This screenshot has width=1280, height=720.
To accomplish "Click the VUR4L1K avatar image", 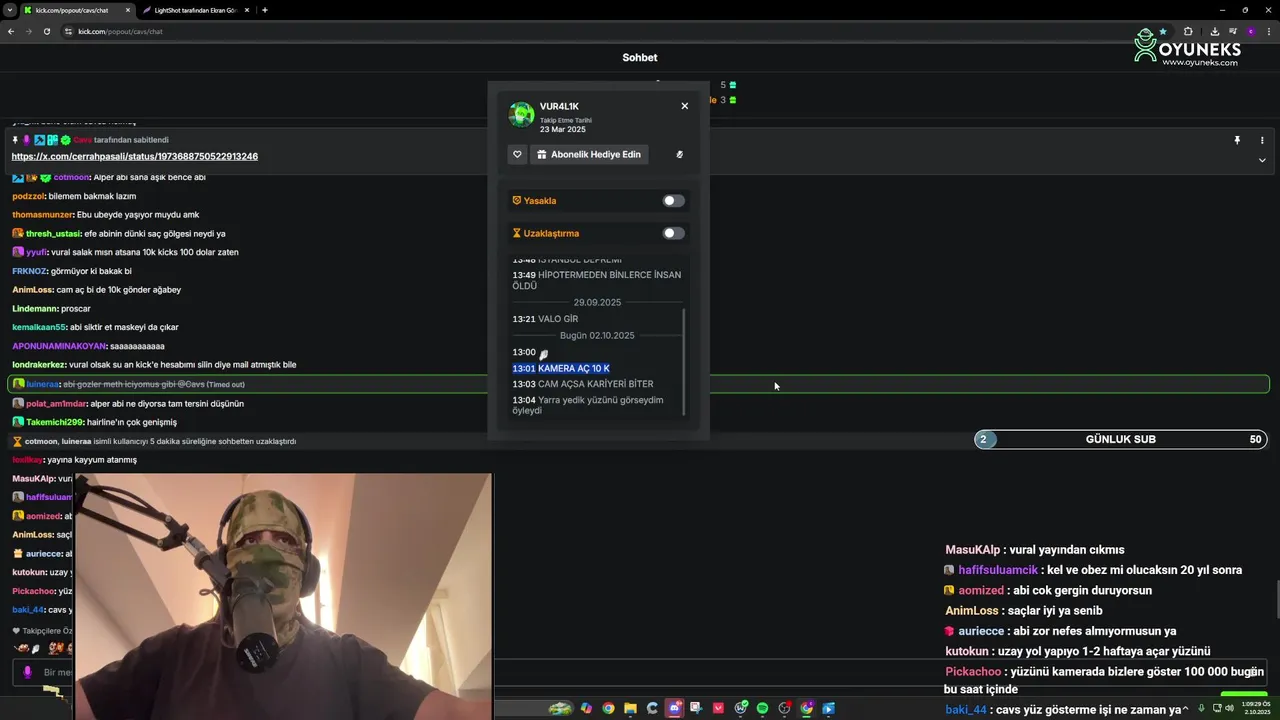I will point(521,114).
